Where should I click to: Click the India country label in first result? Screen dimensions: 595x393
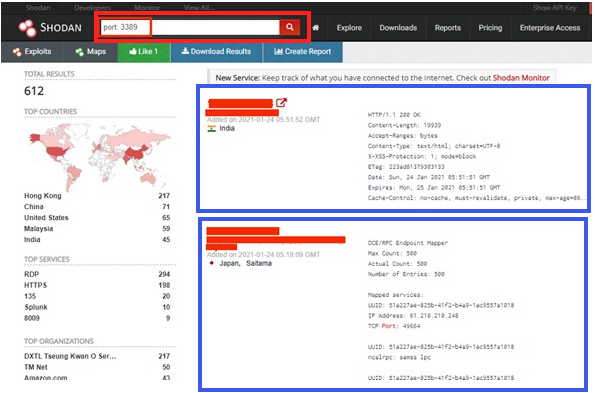227,129
